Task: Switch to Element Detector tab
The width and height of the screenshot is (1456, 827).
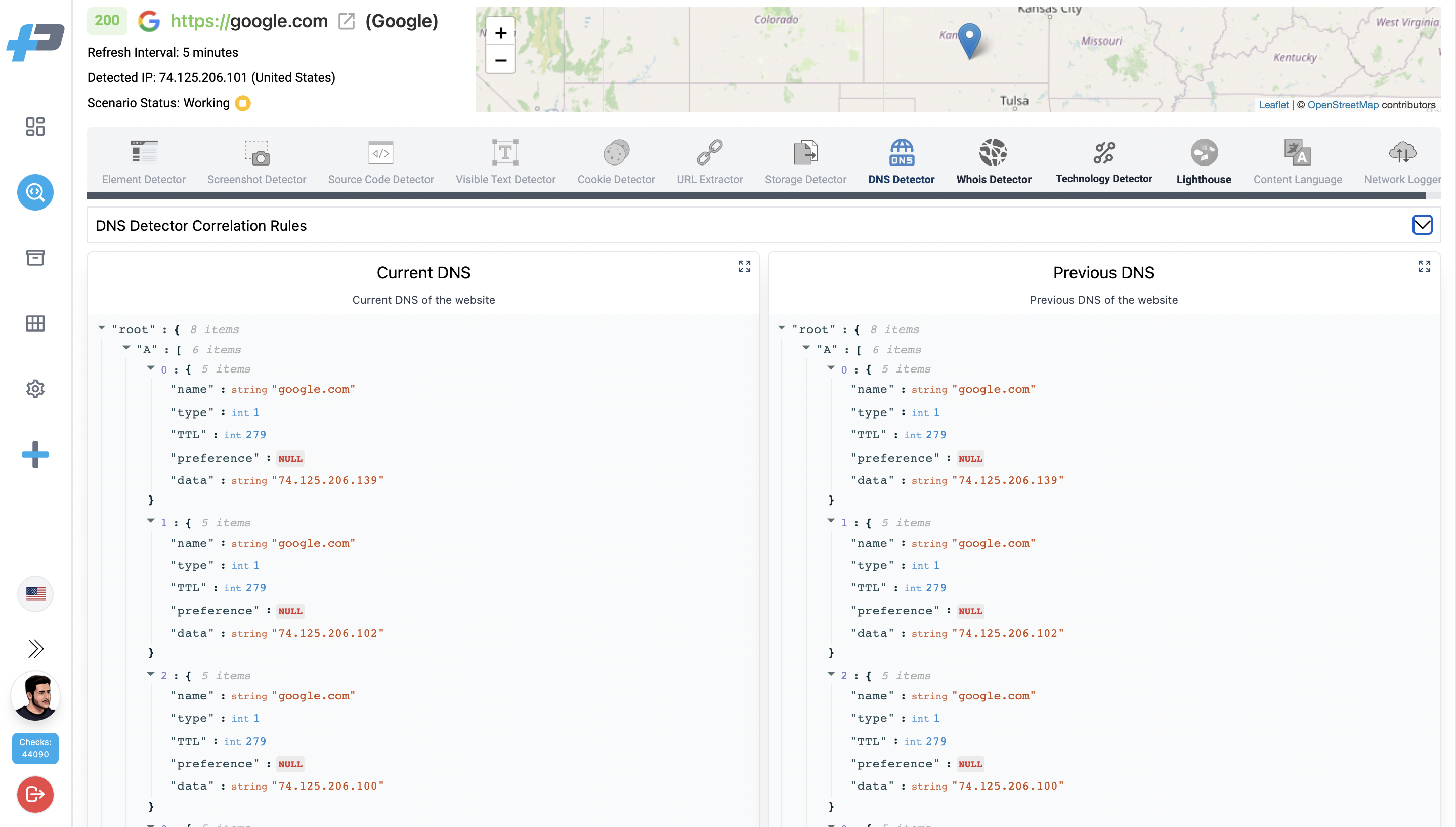Action: click(x=144, y=162)
